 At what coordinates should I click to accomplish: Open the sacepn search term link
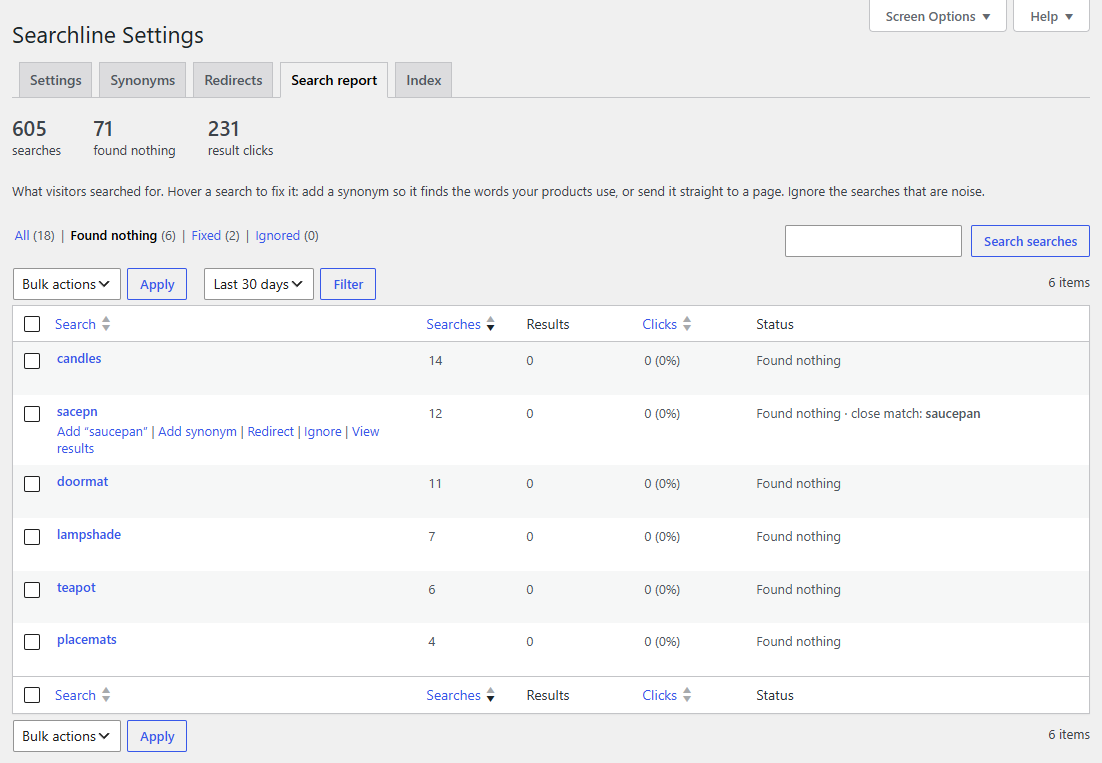pyautogui.click(x=77, y=412)
